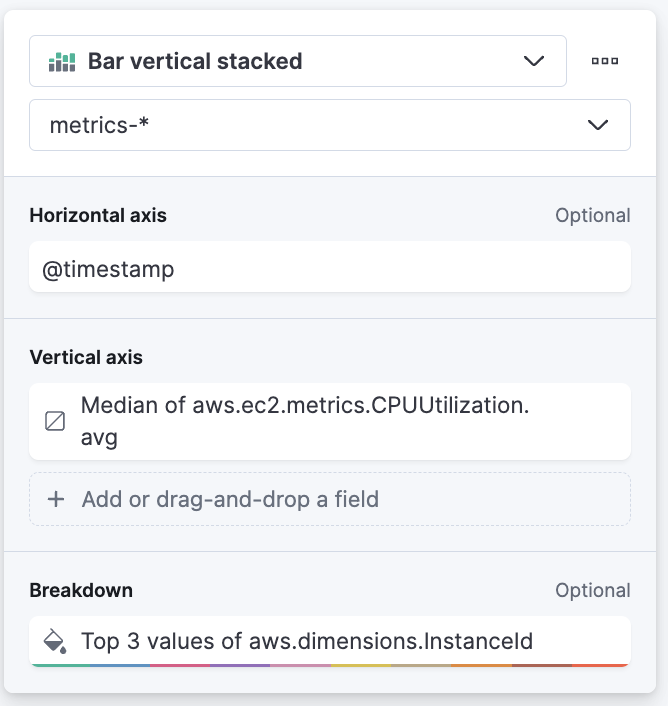Click the bar vertical stacked chart icon
Screen dimensions: 668x706
tap(62, 62)
